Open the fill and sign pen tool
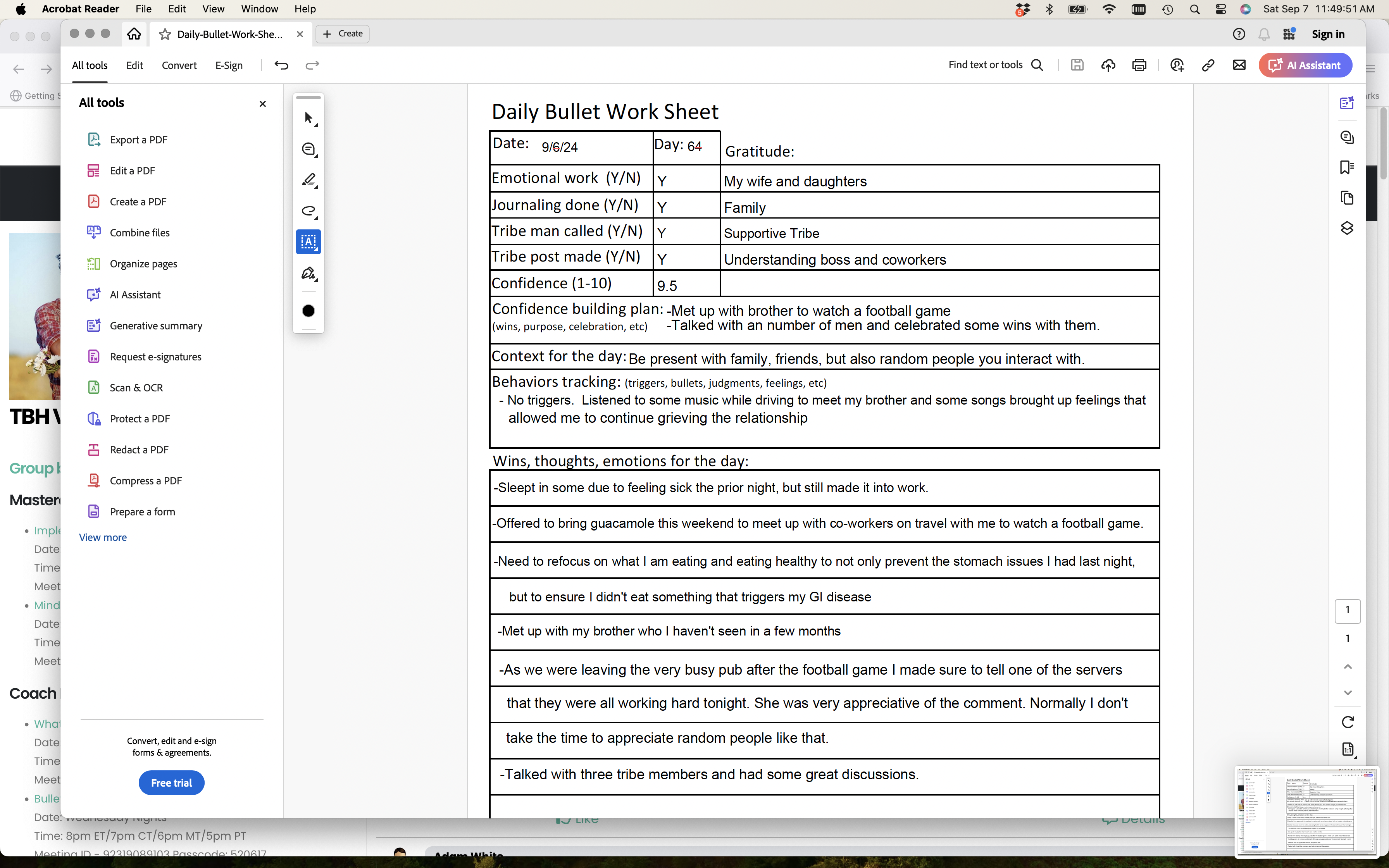 click(309, 273)
